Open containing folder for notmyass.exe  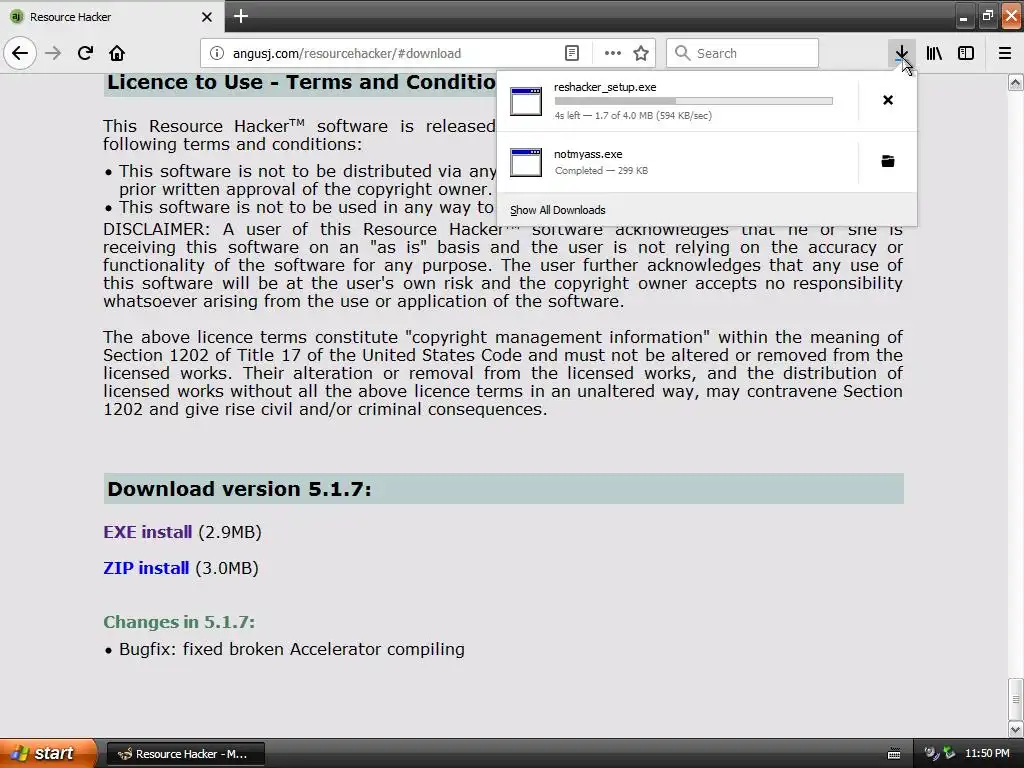888,161
